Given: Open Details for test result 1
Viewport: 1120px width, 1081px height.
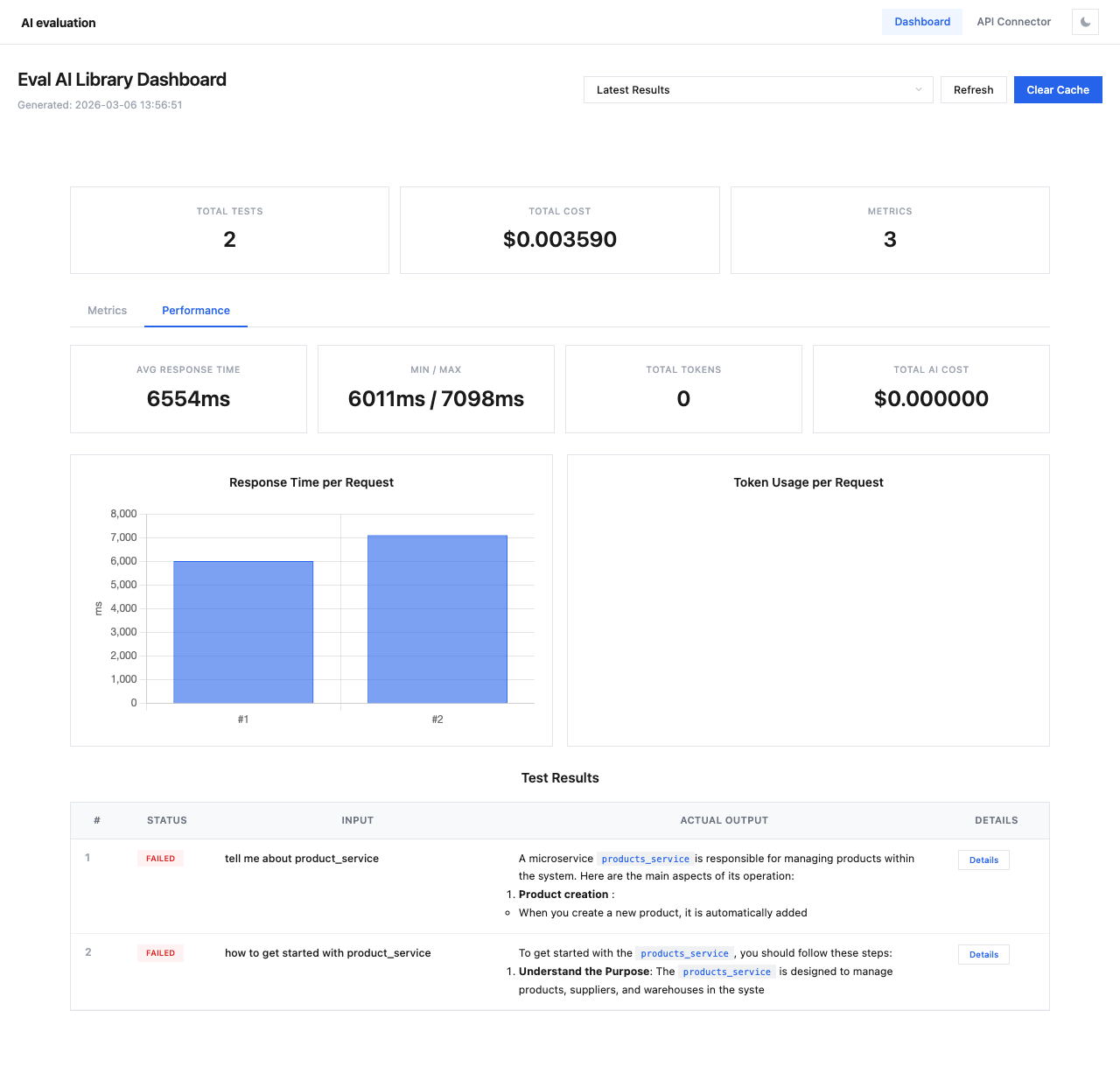Looking at the screenshot, I should pos(983,860).
